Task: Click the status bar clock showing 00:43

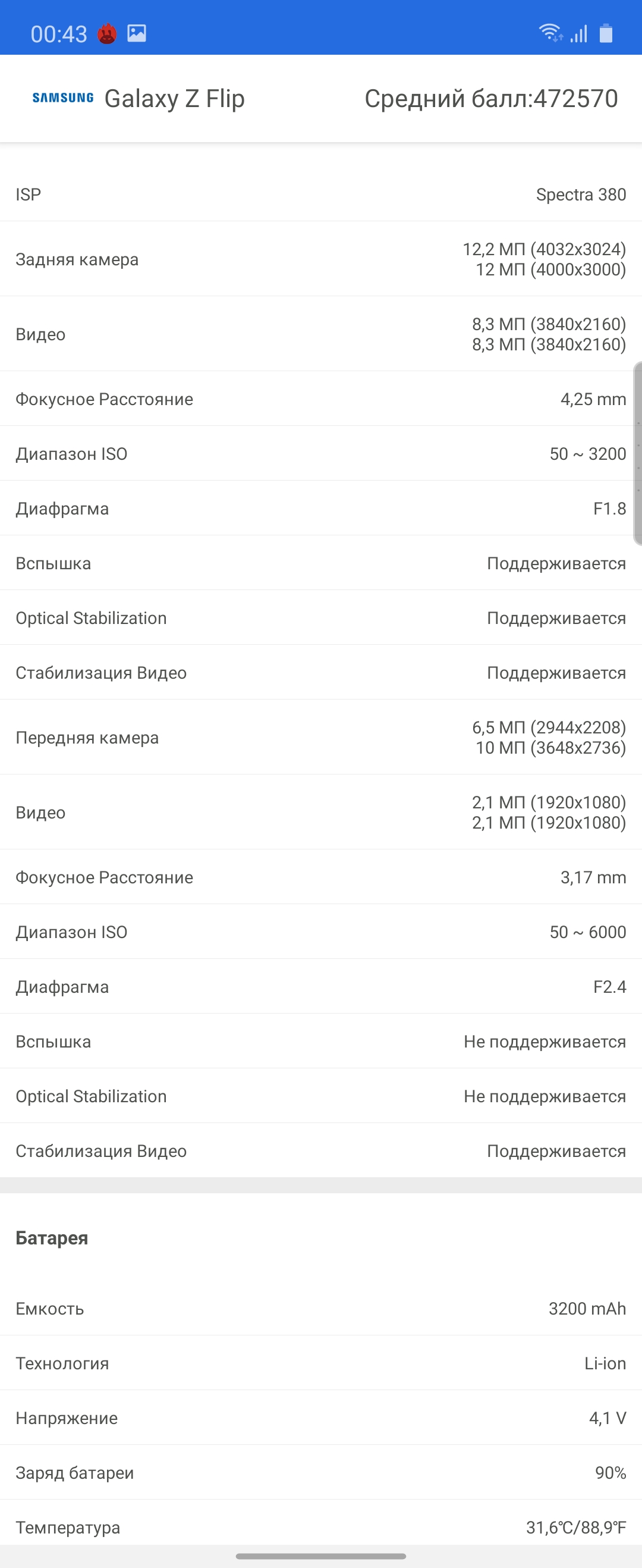Action: coord(59,34)
